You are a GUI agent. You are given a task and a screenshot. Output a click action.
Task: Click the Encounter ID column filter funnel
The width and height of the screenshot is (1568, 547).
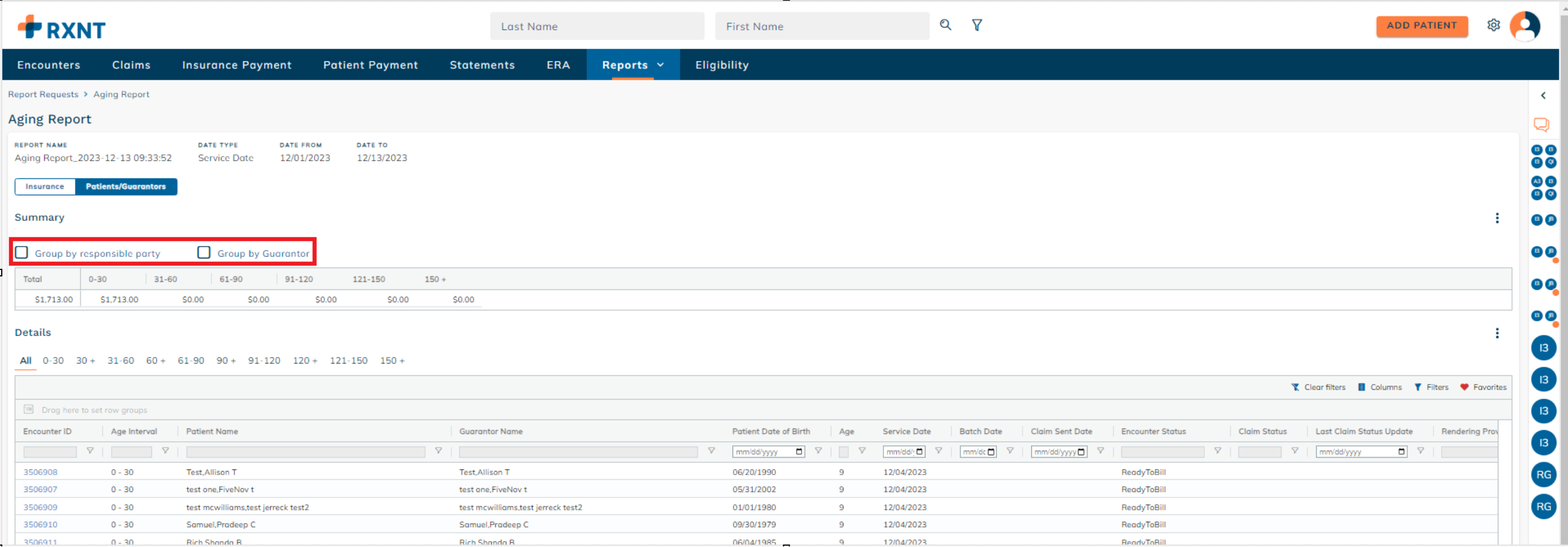coord(90,451)
